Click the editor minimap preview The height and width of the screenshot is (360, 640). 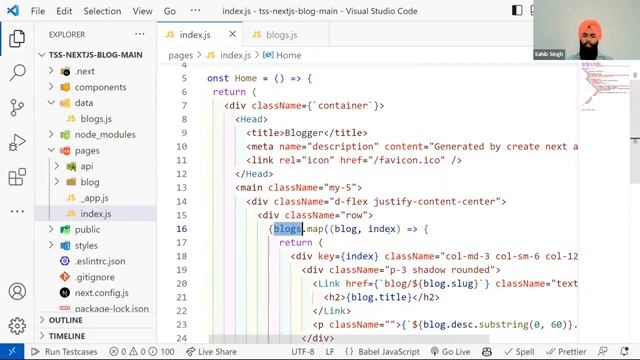point(605,86)
